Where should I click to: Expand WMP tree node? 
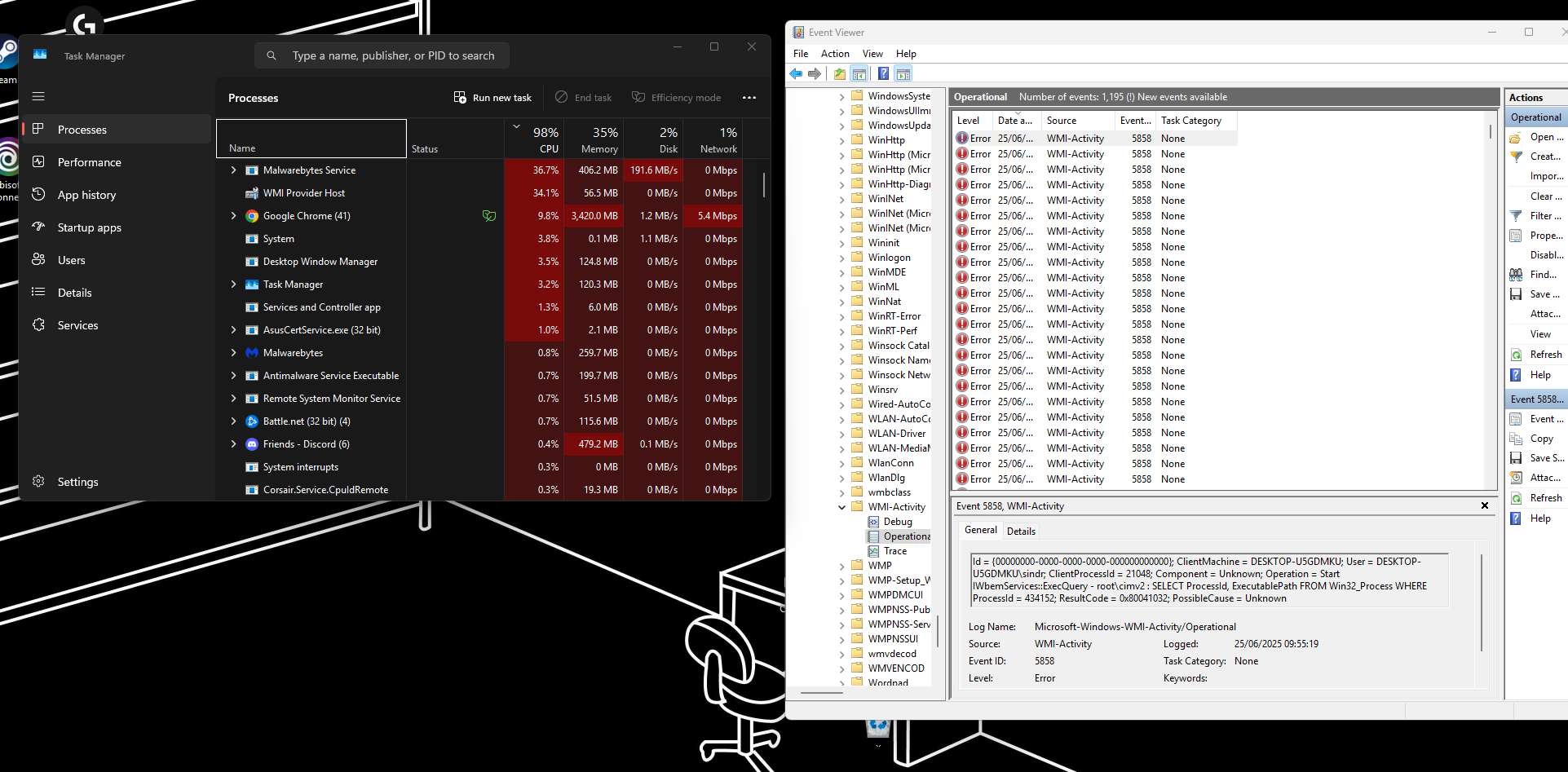click(x=842, y=566)
